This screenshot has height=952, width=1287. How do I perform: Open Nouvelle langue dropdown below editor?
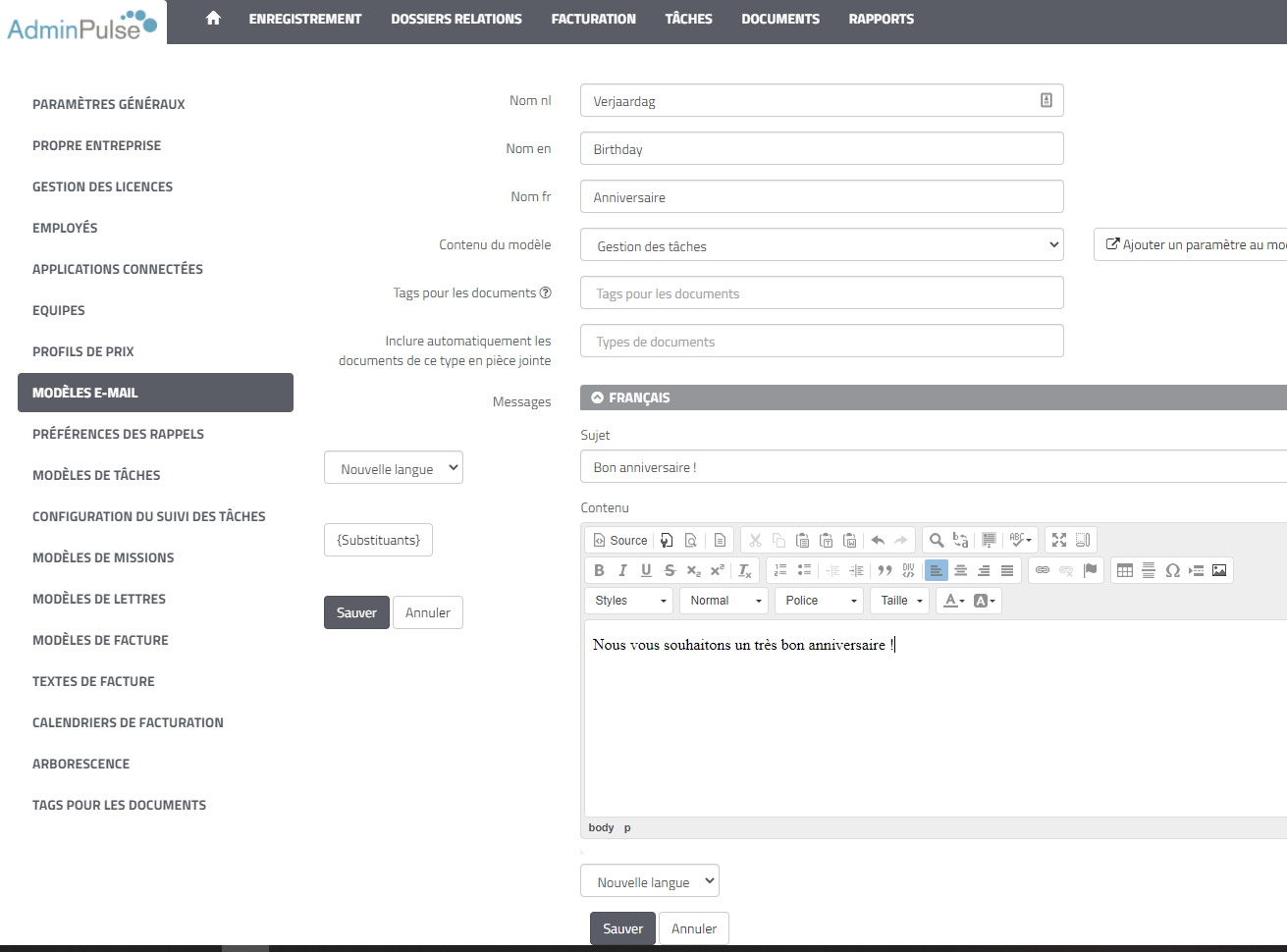tap(649, 881)
